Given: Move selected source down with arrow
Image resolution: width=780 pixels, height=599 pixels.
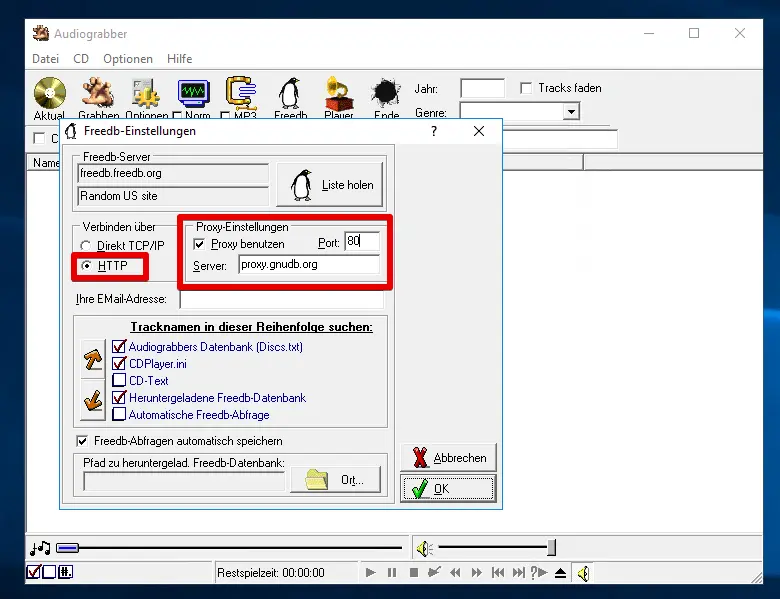Looking at the screenshot, I should click(93, 400).
